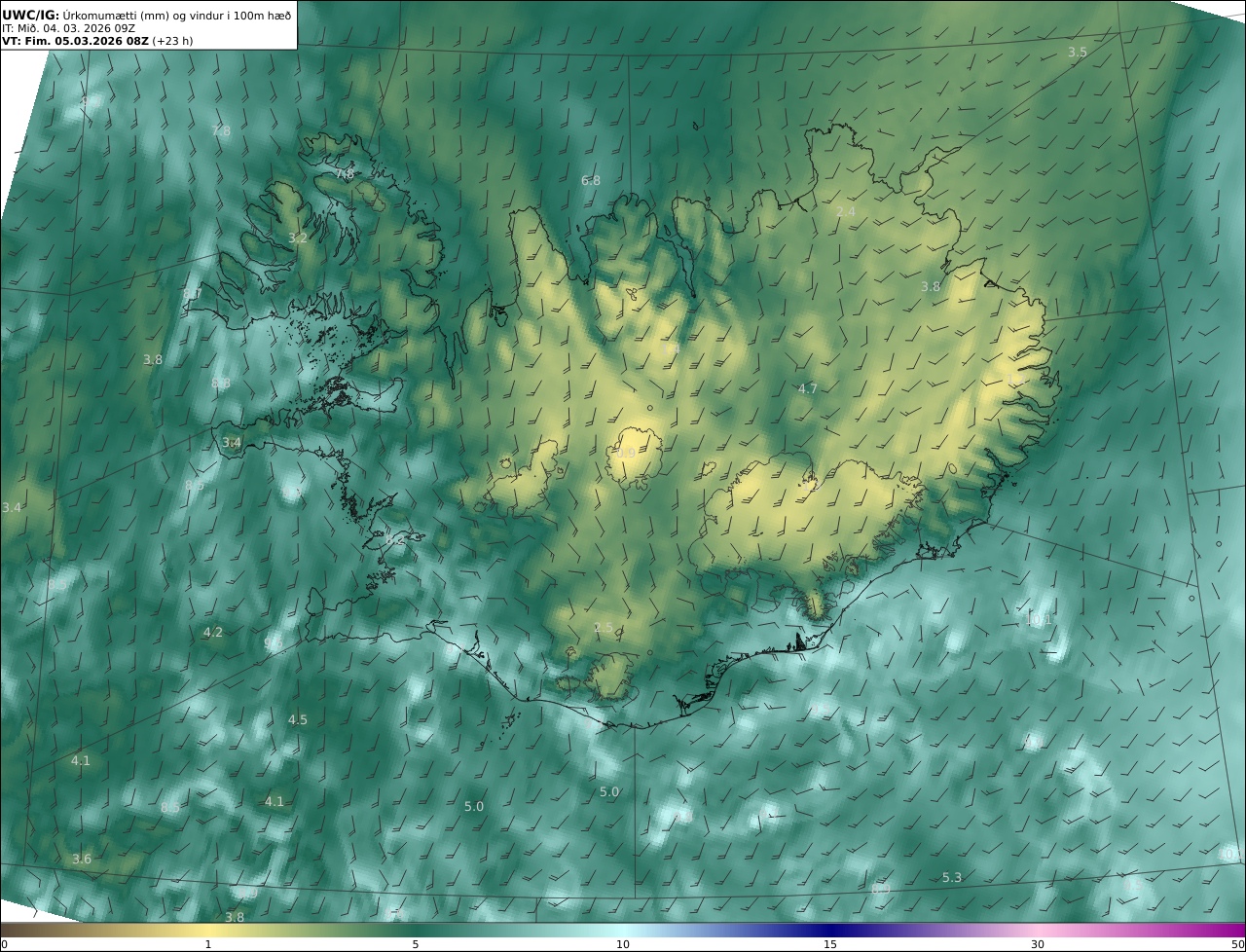Click the 4.2 value label on the map

(213, 633)
